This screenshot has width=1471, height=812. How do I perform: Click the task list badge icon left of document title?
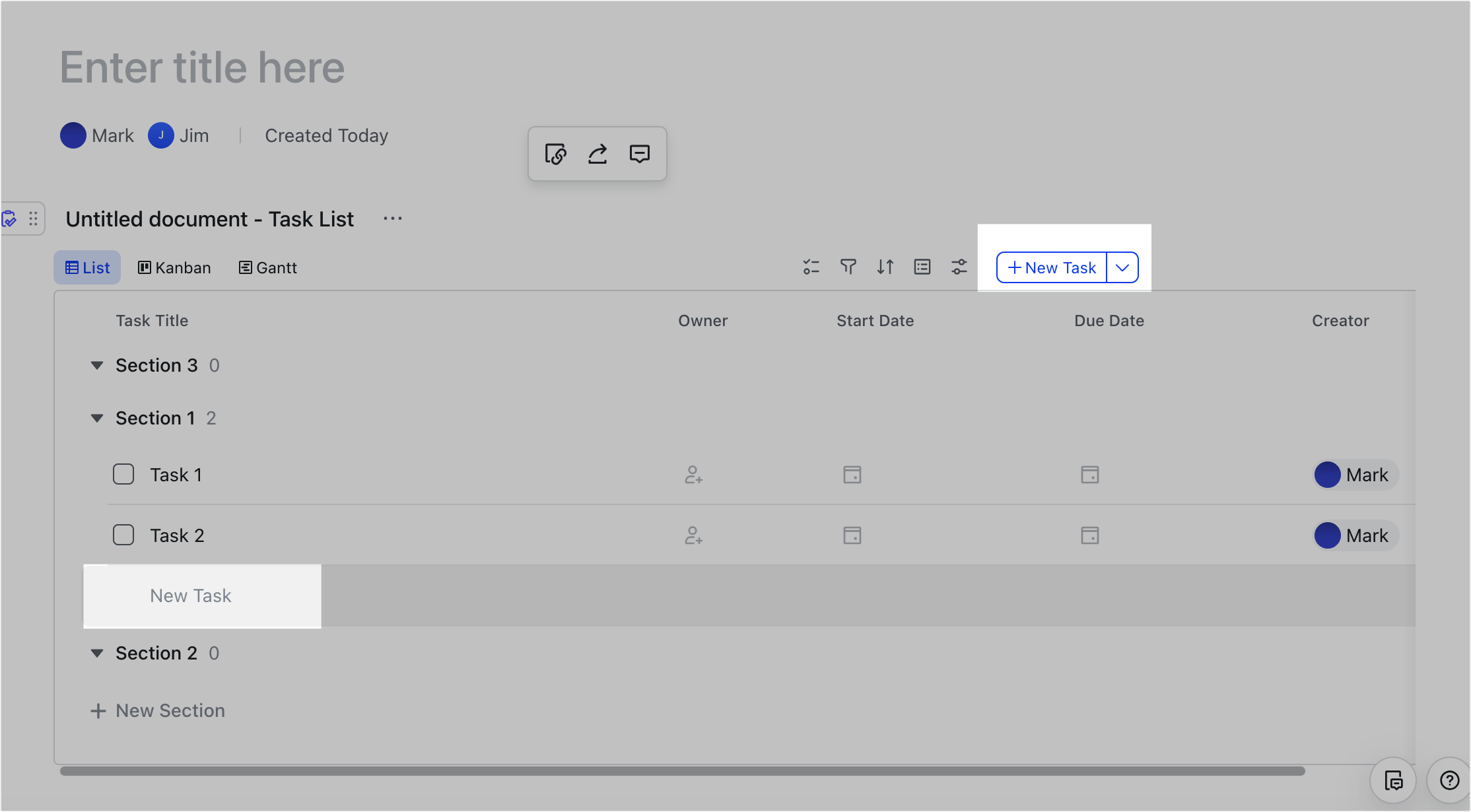pos(9,218)
